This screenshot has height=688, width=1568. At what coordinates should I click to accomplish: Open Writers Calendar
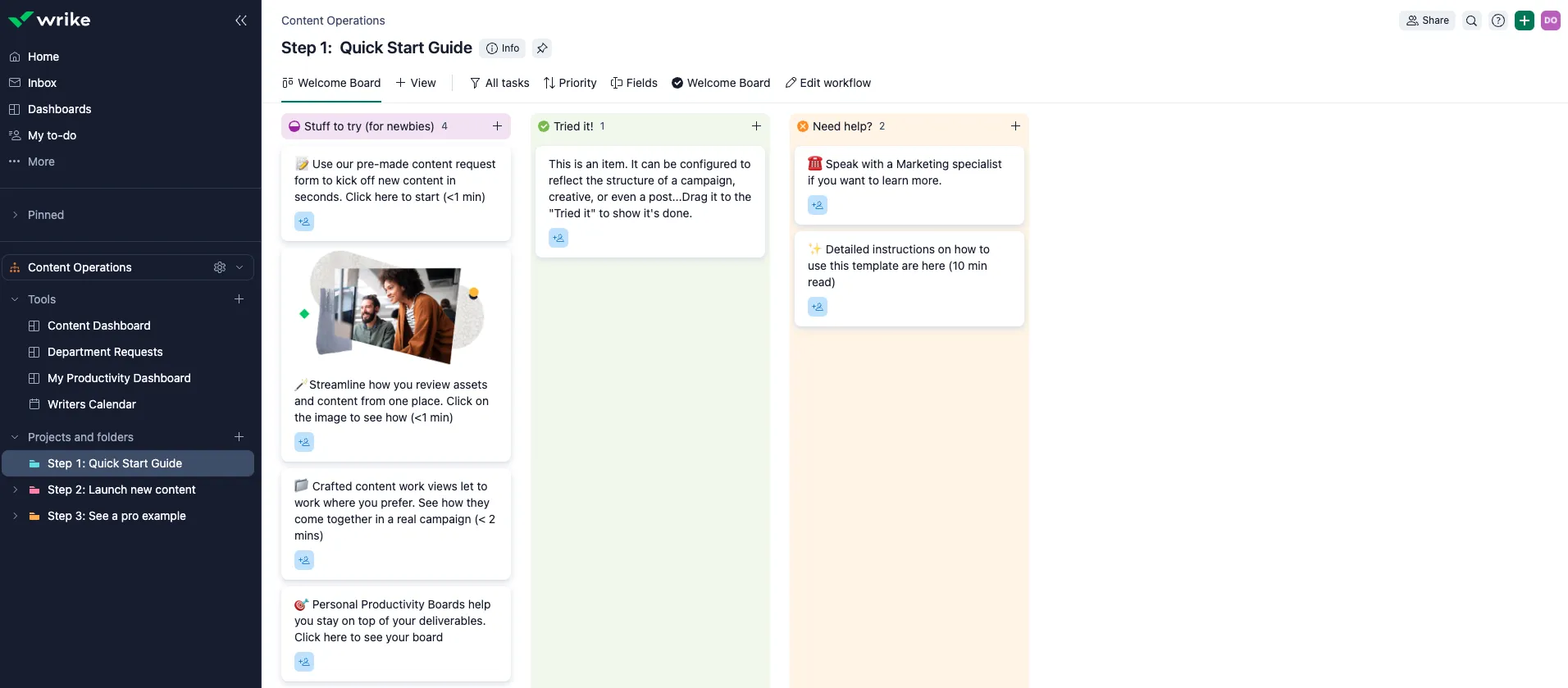coord(92,404)
